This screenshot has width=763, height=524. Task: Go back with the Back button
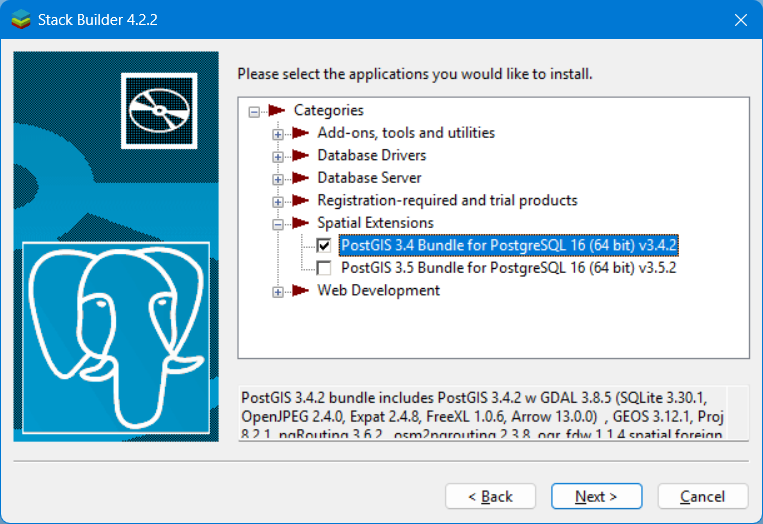(x=490, y=496)
